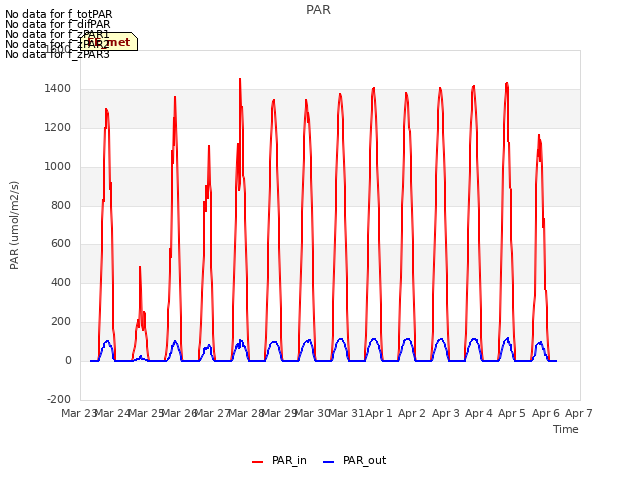Image resolution: width=640 pixels, height=480 pixels.
Task: Click the -200 y-axis tick label
Action: tap(59, 399)
